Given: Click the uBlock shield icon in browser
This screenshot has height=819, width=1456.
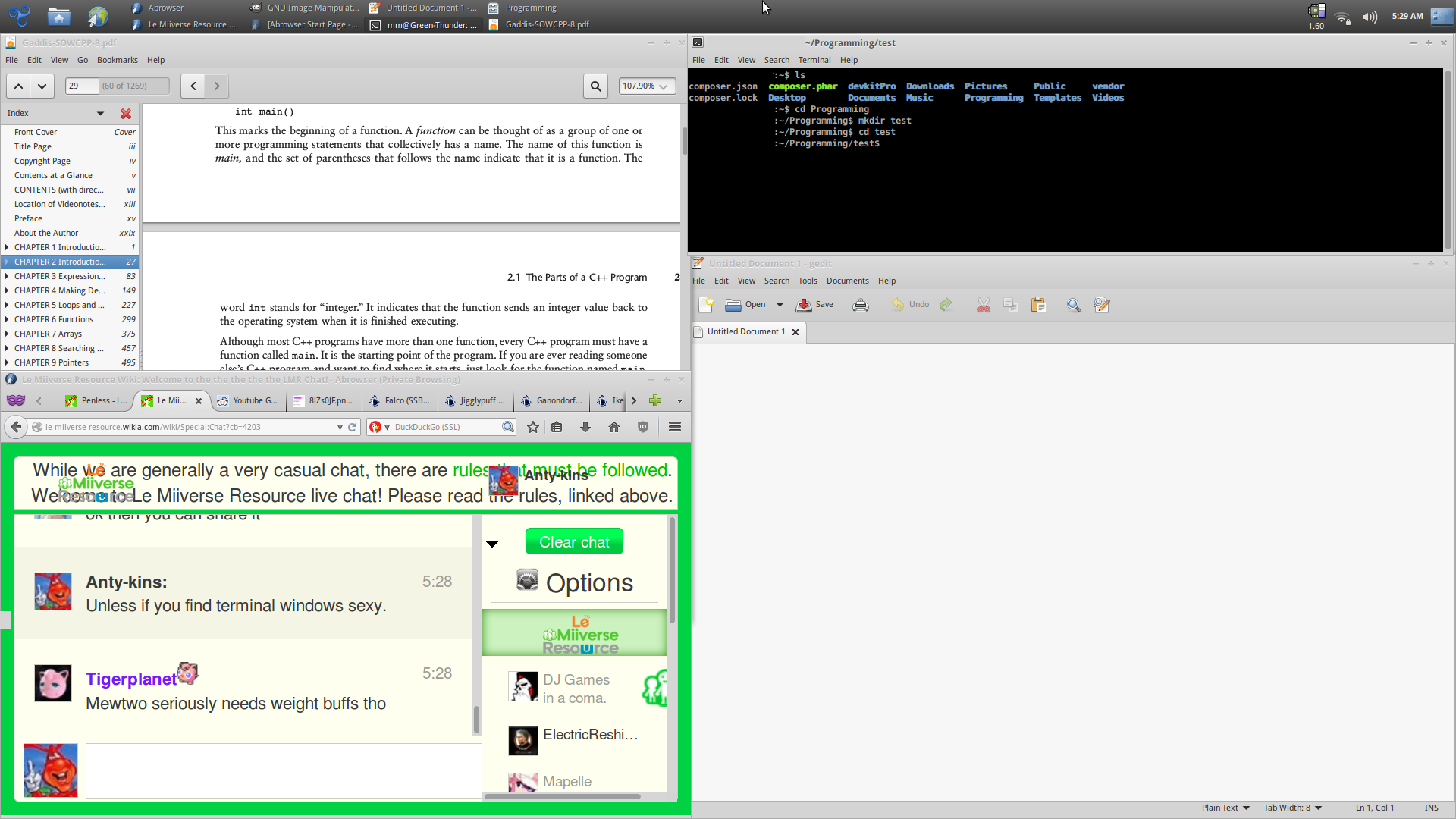Looking at the screenshot, I should 643,427.
